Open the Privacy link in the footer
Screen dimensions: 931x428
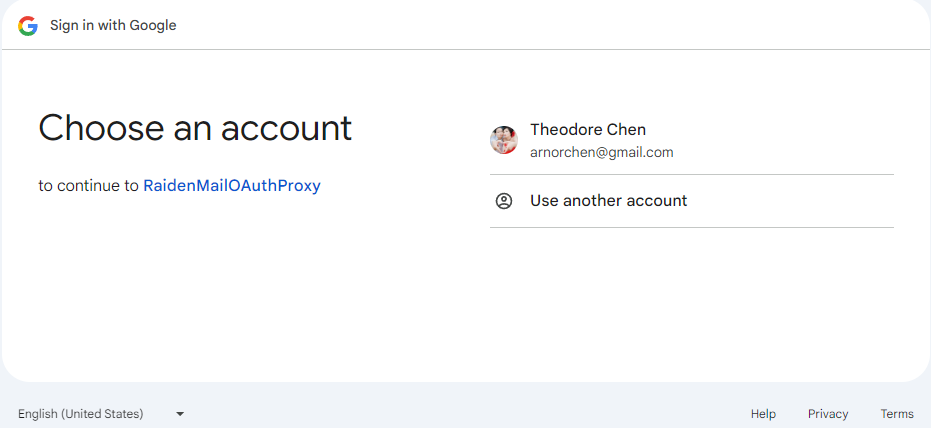(x=828, y=414)
